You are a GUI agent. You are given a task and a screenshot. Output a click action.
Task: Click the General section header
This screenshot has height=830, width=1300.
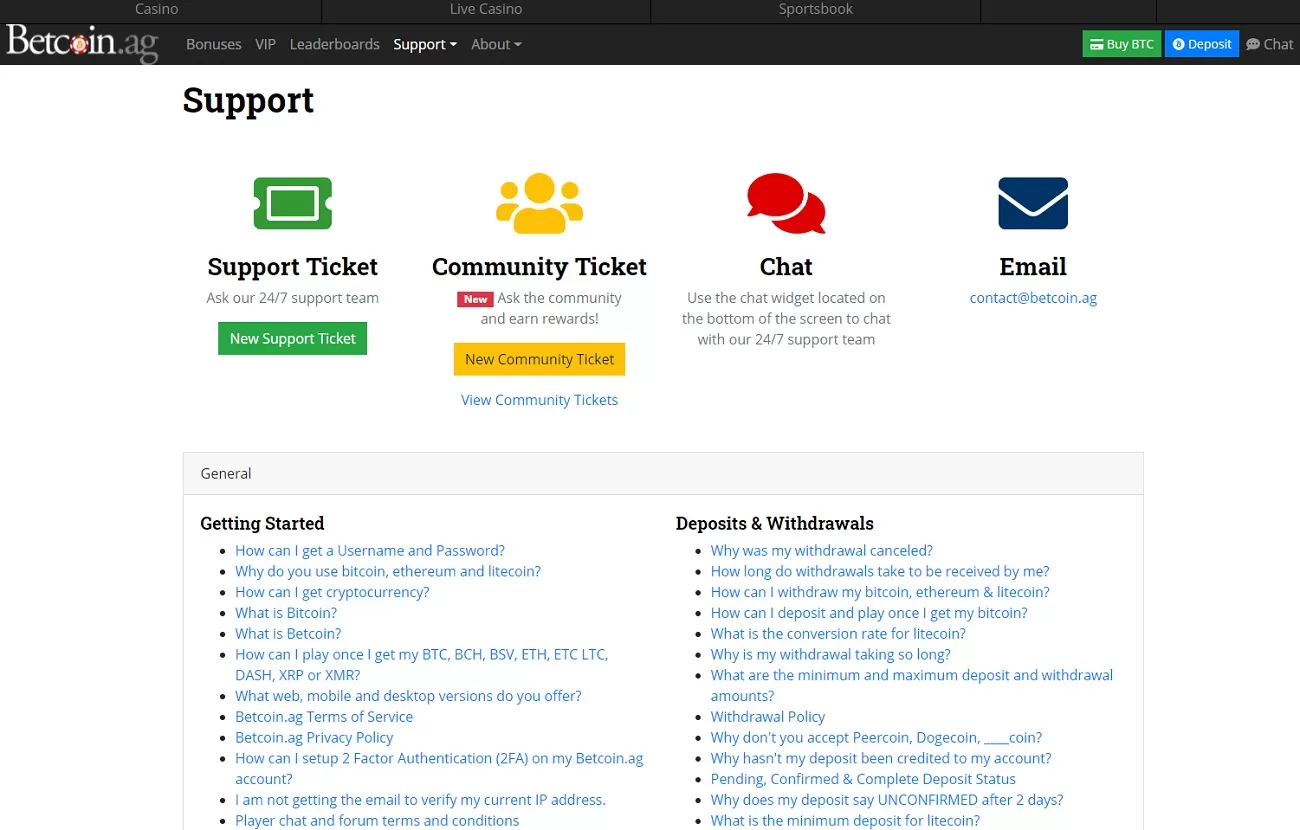pos(663,474)
